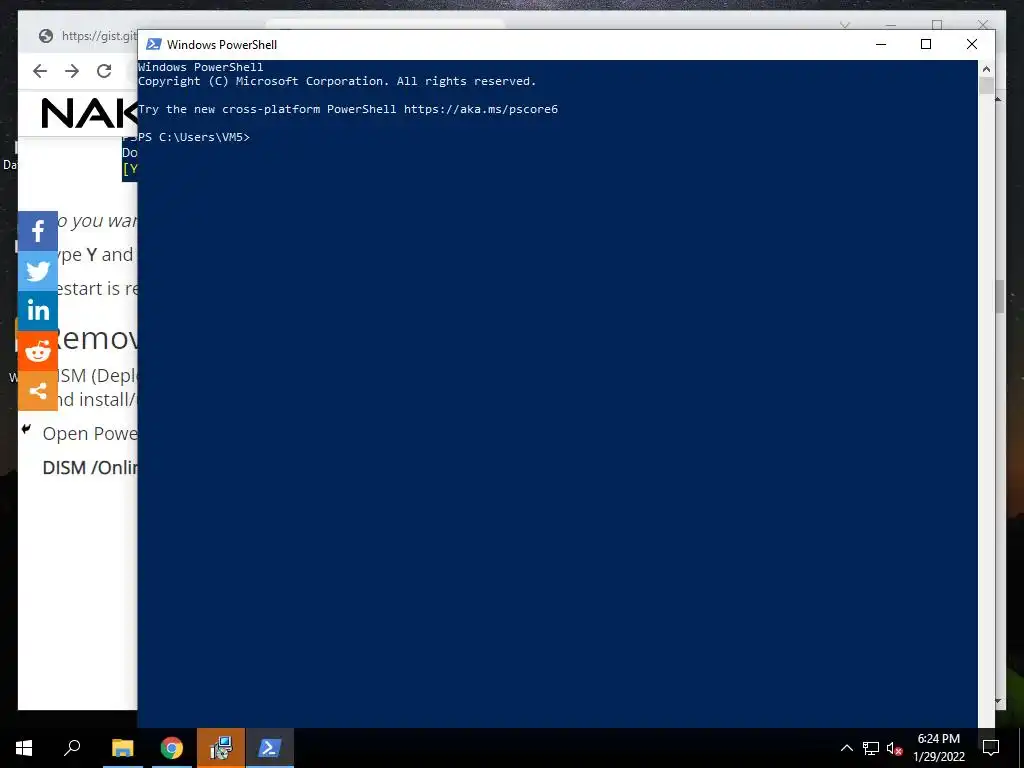Switch to PowerShell taskbar button

(270, 748)
